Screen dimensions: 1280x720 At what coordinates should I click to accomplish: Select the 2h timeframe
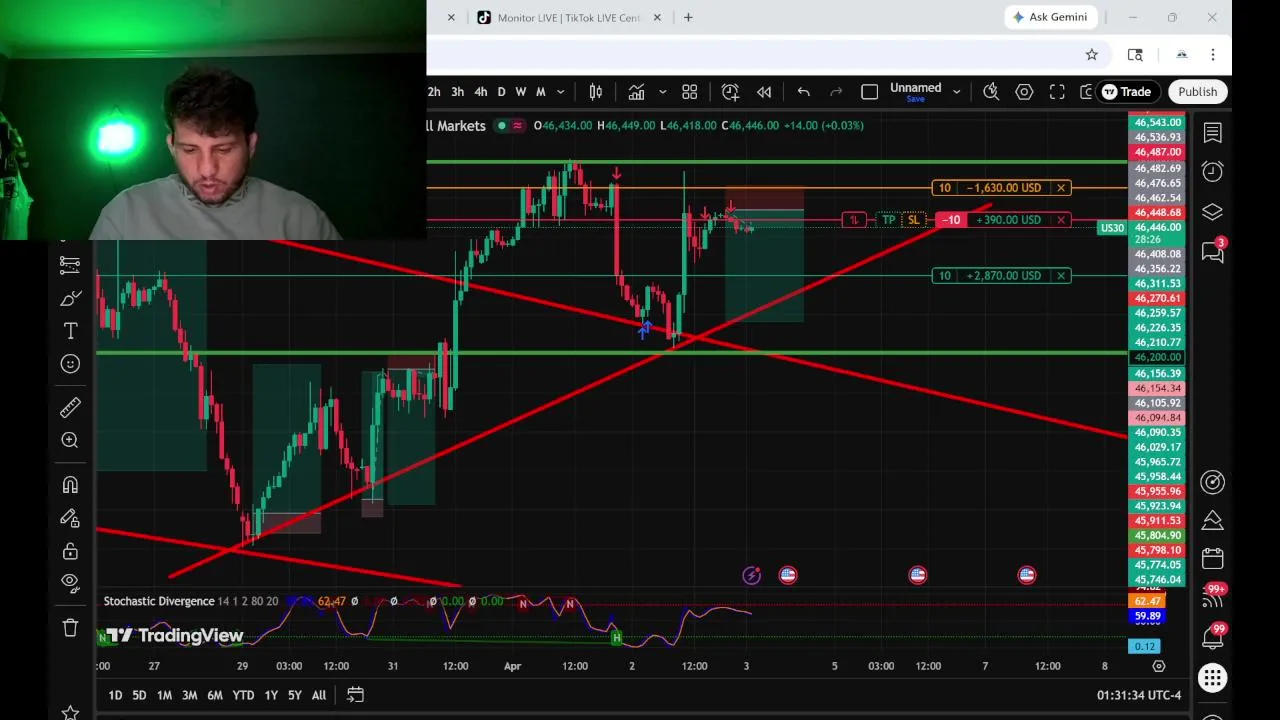pos(434,92)
